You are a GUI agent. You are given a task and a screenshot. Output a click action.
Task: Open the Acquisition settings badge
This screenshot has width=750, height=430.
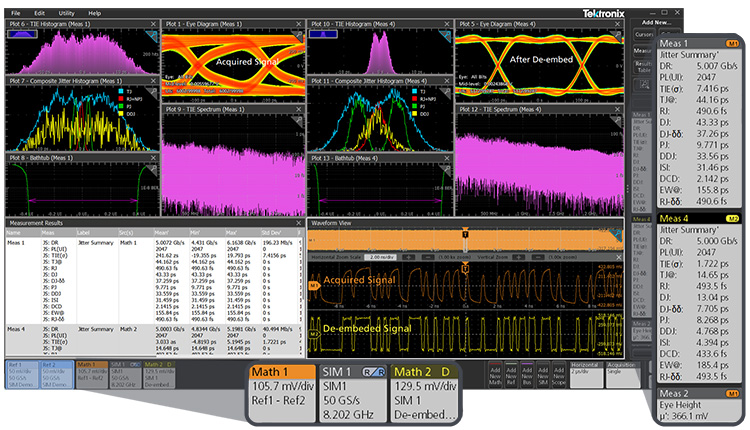click(618, 372)
